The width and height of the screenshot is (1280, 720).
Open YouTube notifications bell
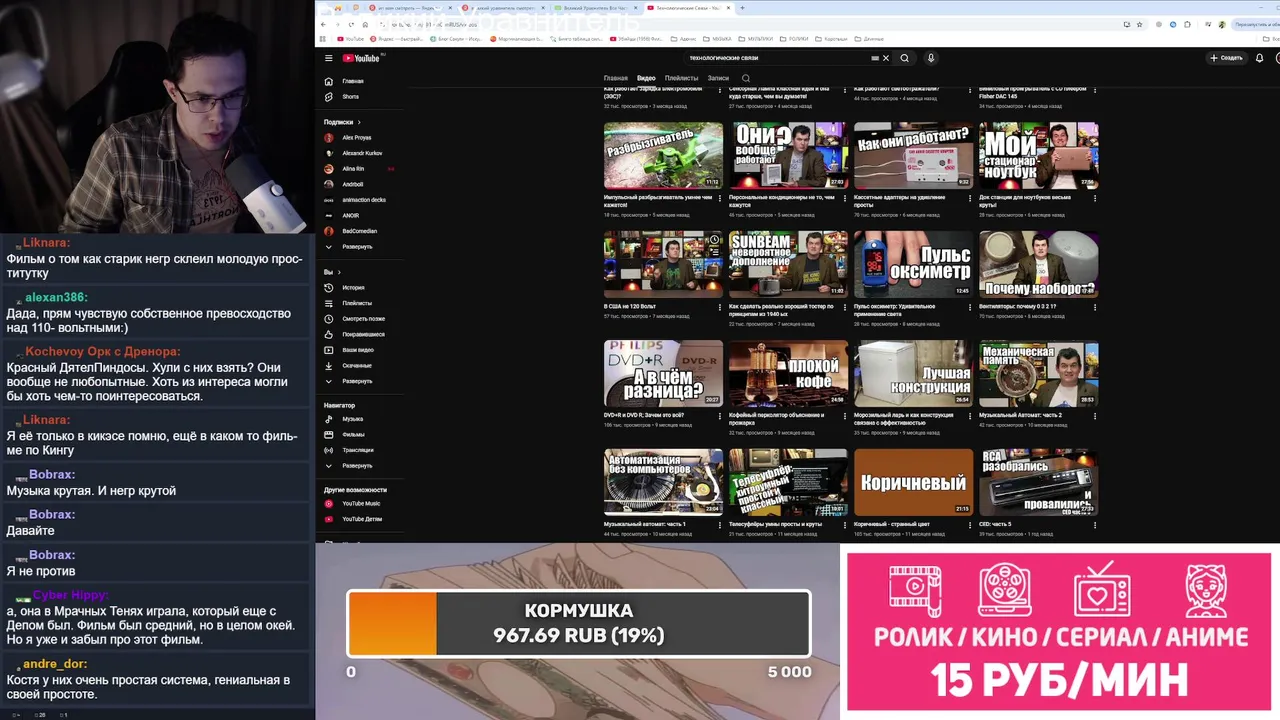(x=1259, y=58)
